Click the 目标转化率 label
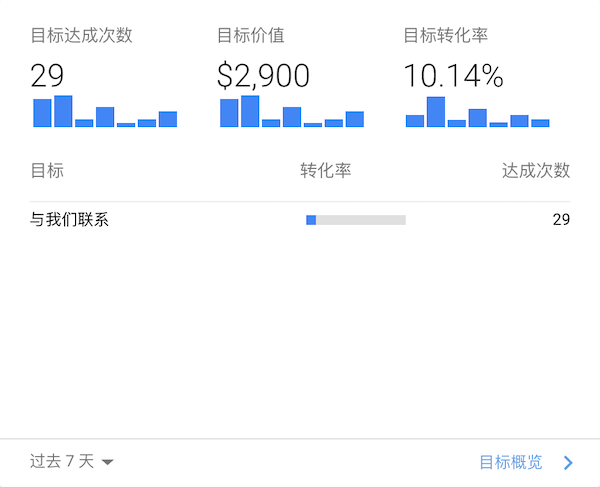 pyautogui.click(x=446, y=36)
